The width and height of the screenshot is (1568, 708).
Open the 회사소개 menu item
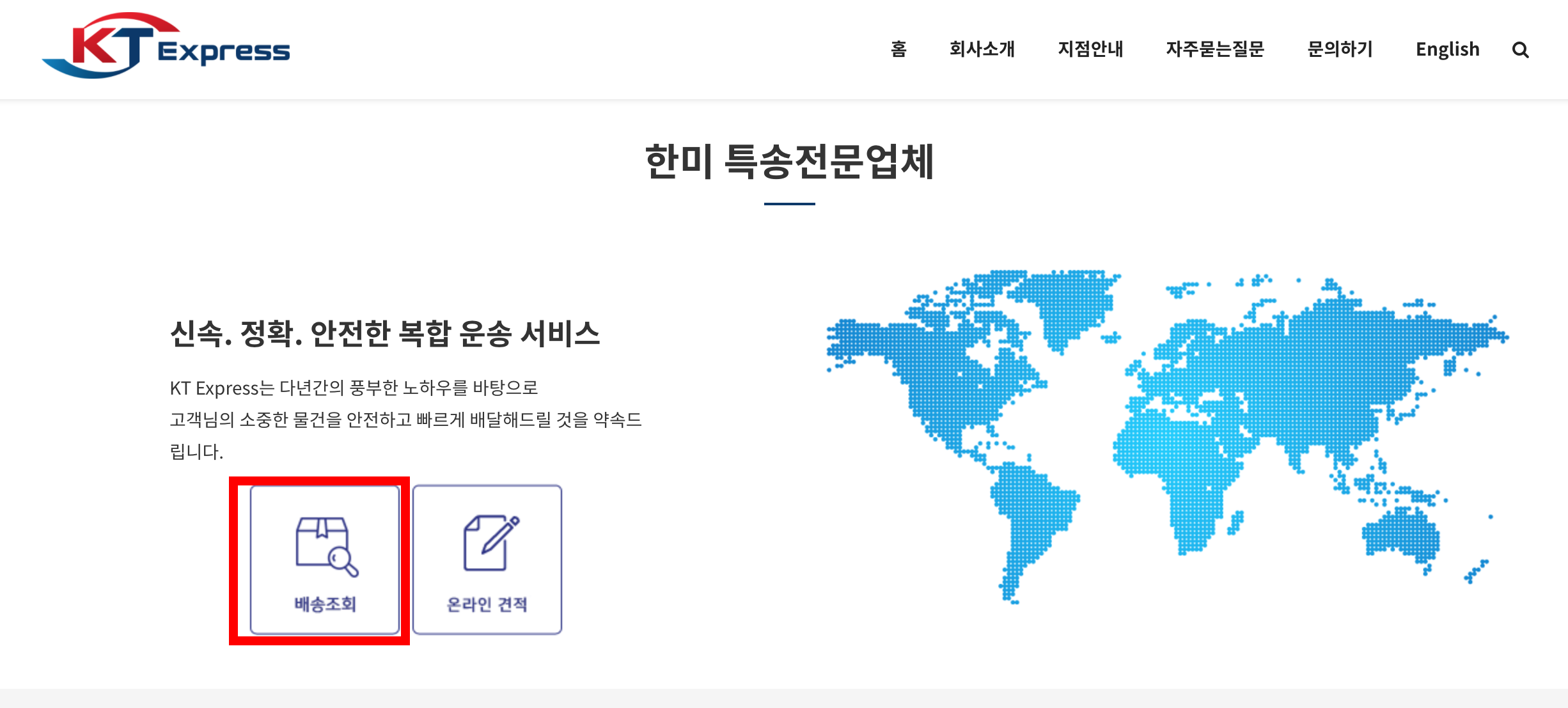click(x=982, y=49)
